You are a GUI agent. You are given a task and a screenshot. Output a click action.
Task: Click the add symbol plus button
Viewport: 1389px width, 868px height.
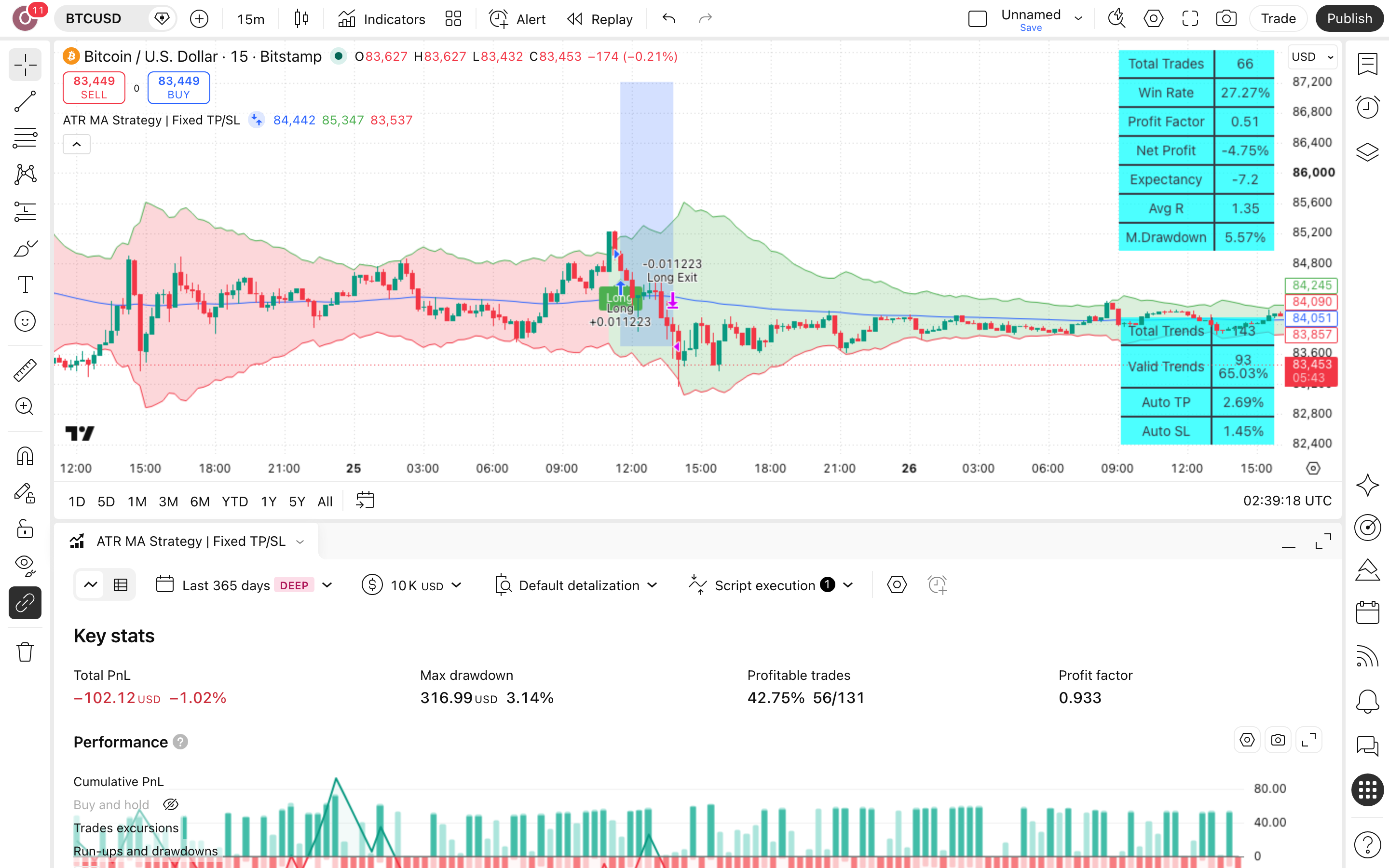coord(199,19)
